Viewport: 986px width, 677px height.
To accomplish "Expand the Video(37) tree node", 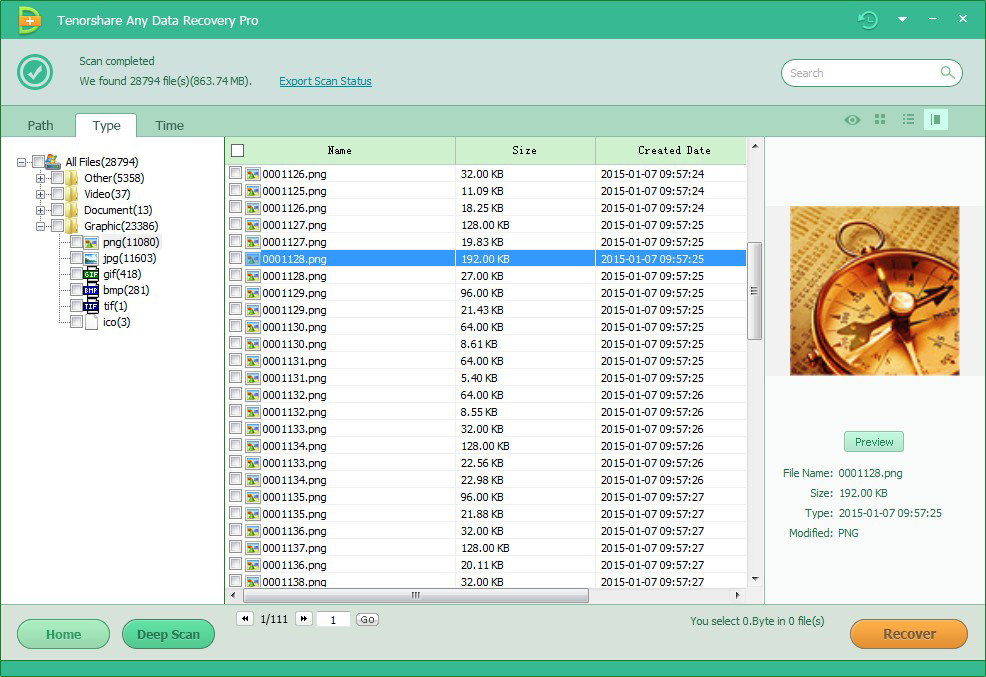I will 41,194.
